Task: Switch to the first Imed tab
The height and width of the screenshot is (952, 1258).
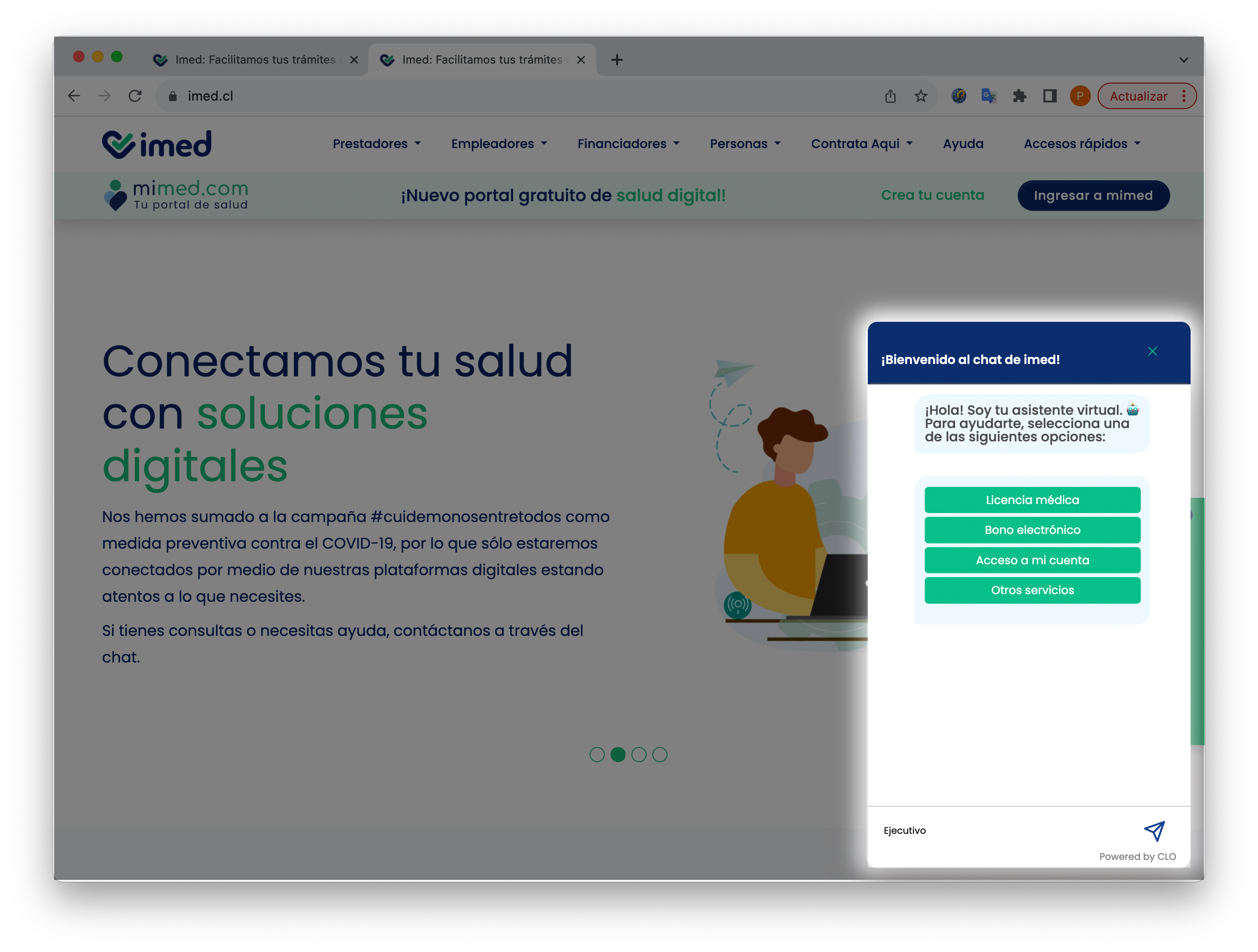Action: (x=254, y=60)
